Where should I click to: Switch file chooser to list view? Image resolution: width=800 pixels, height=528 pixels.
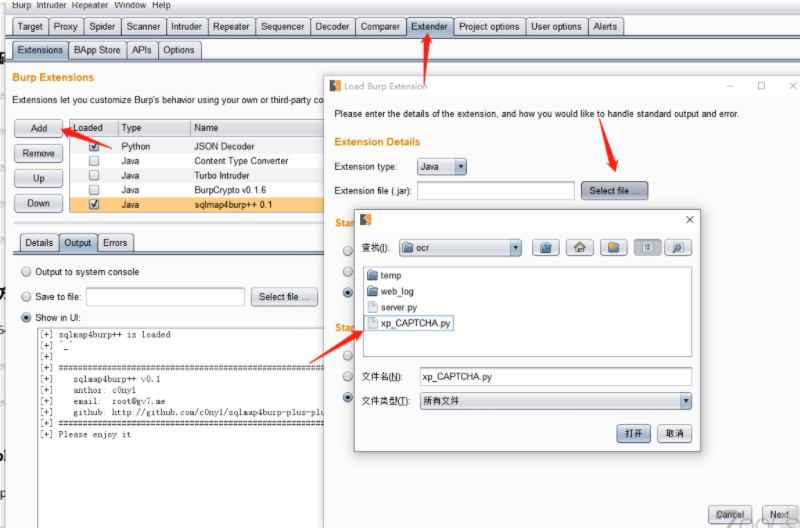point(647,247)
